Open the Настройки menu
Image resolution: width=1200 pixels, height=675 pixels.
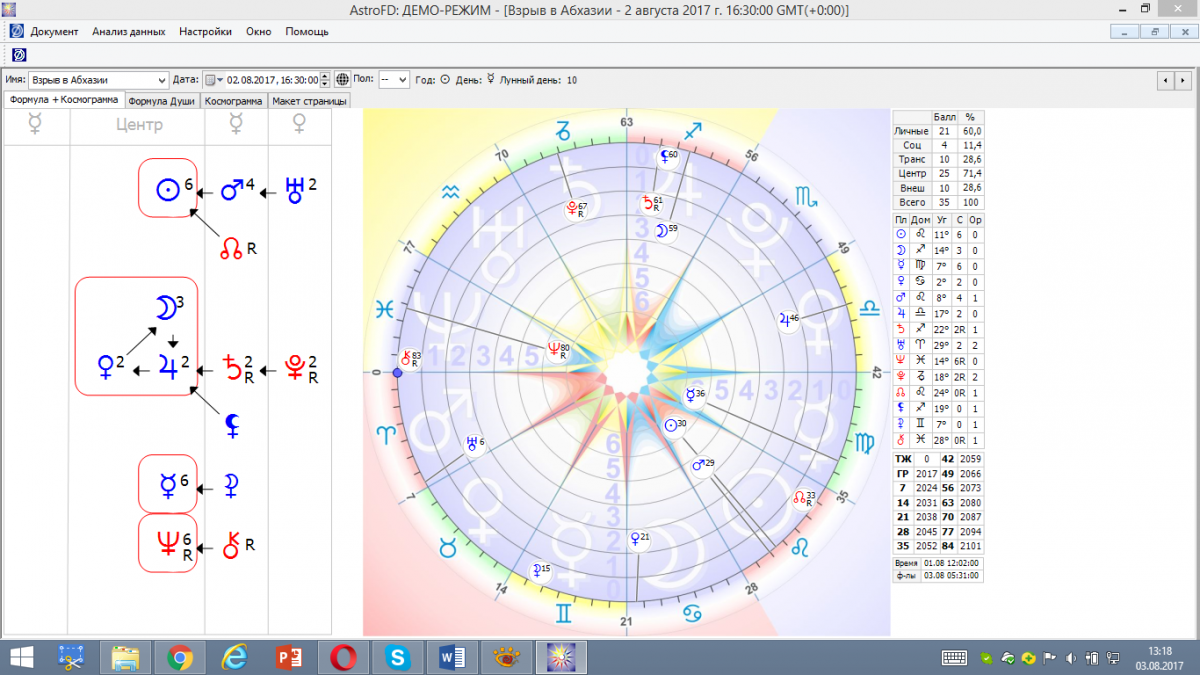[205, 31]
